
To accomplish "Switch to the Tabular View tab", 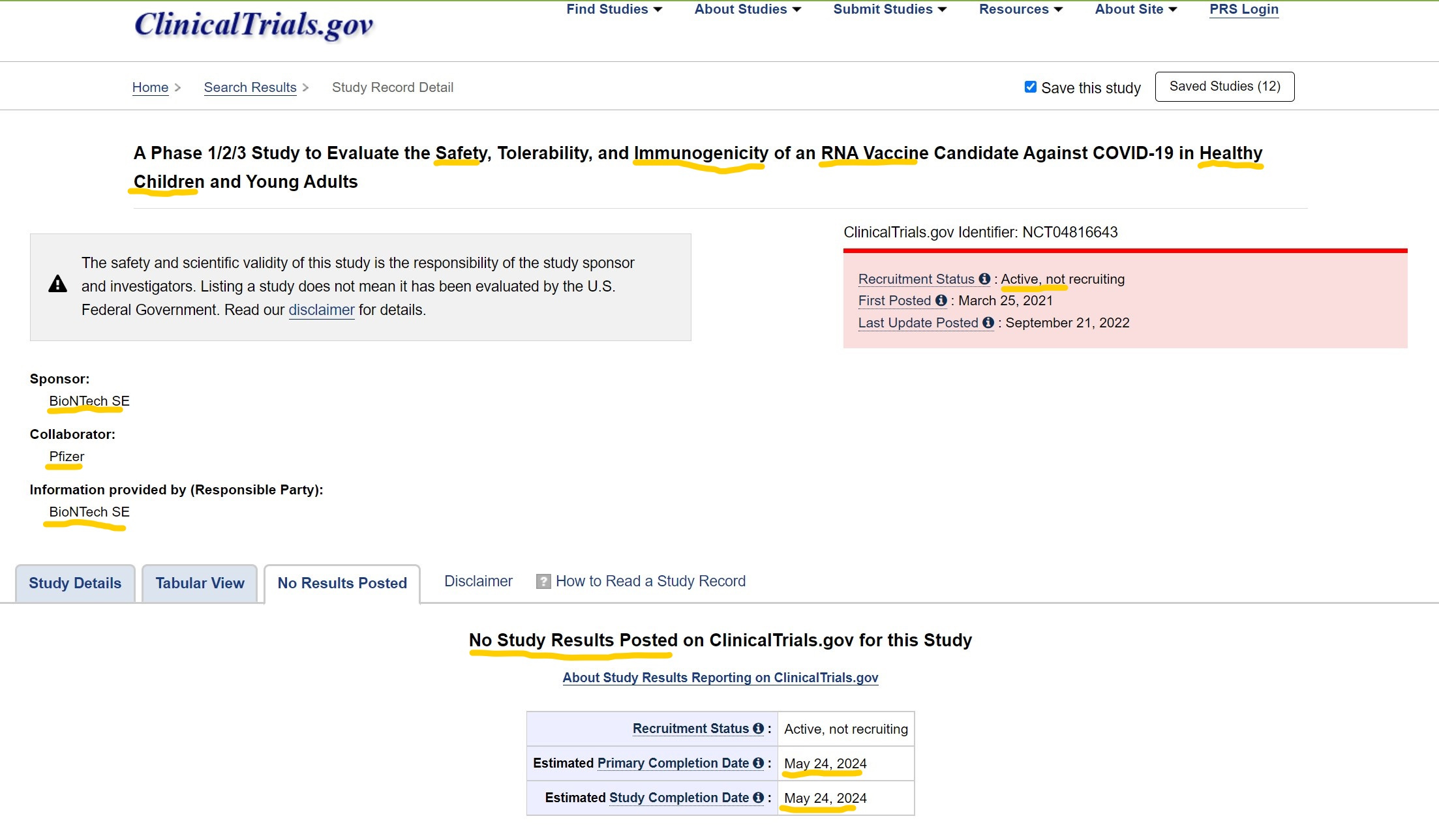I will click(x=200, y=583).
